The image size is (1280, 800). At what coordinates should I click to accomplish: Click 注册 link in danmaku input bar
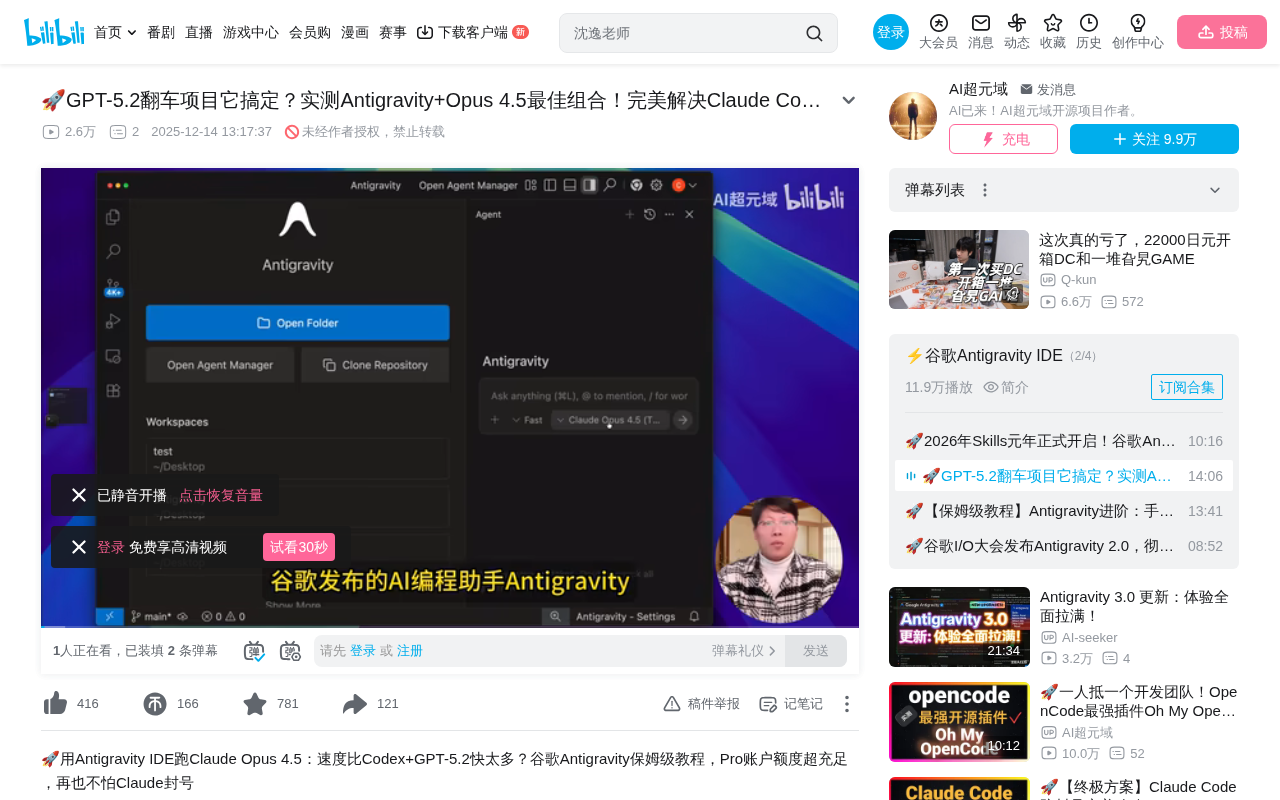(x=410, y=651)
